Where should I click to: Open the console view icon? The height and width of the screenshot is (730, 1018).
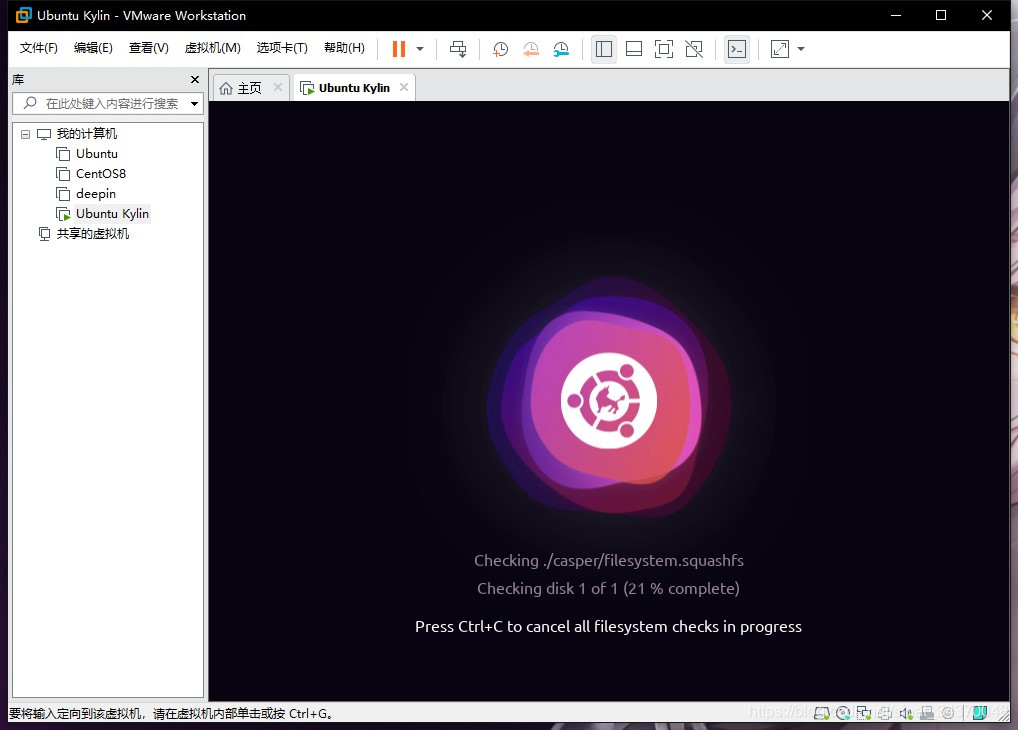(737, 49)
